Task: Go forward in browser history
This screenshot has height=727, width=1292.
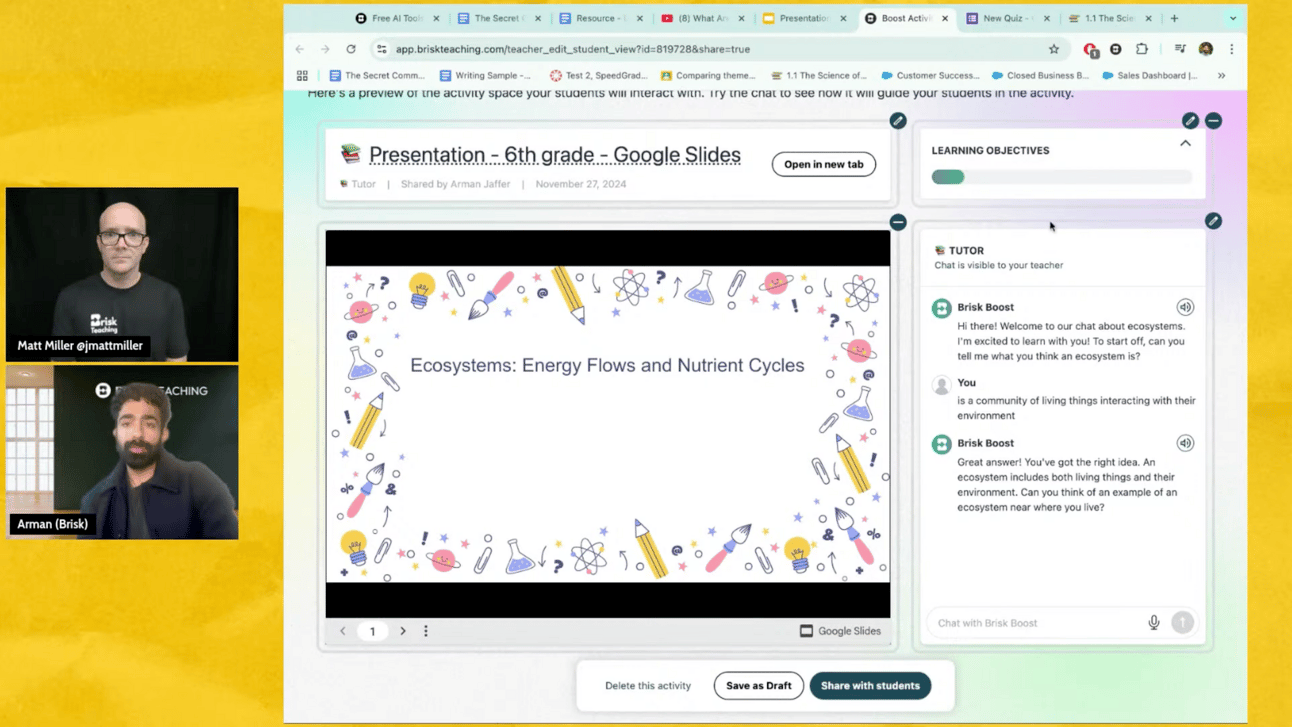Action: [325, 49]
